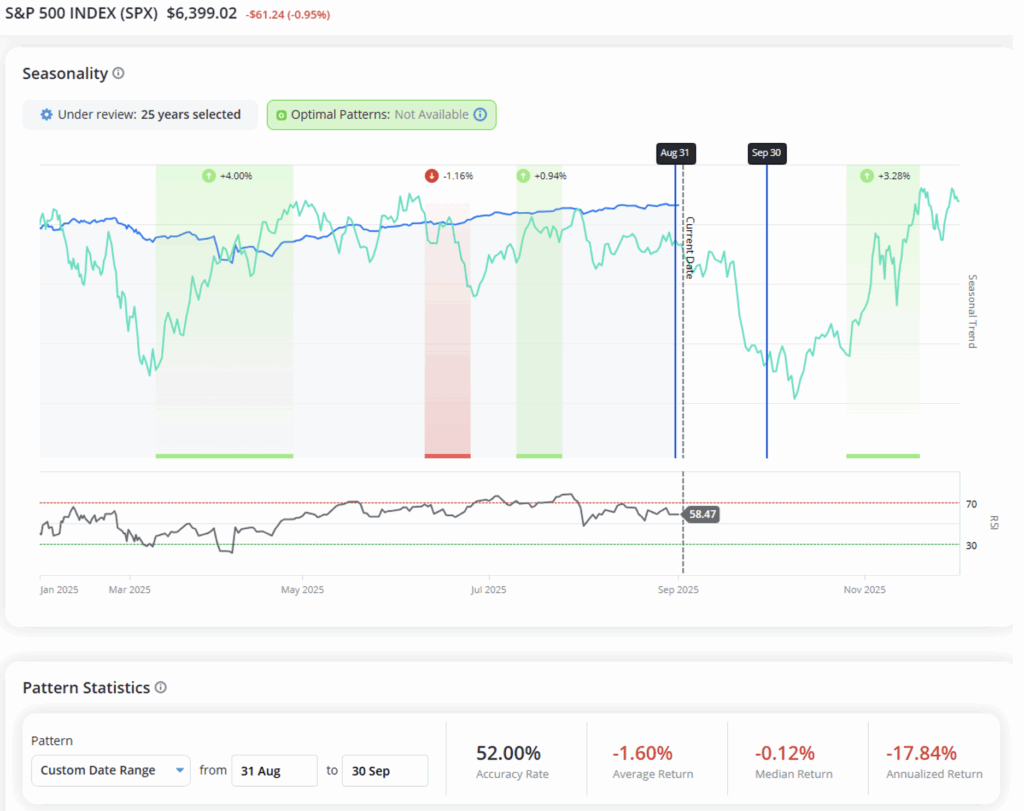Click the RSI value label 58.47
Viewport: 1024px width, 811px height.
pyautogui.click(x=702, y=514)
